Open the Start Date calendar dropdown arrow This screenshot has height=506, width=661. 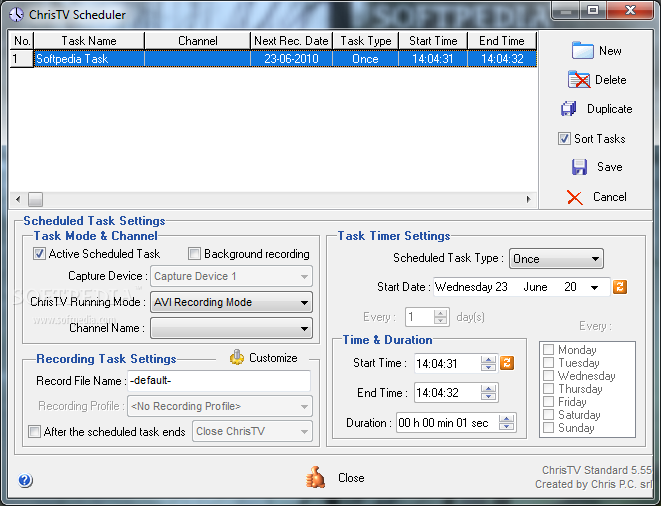pyautogui.click(x=594, y=288)
